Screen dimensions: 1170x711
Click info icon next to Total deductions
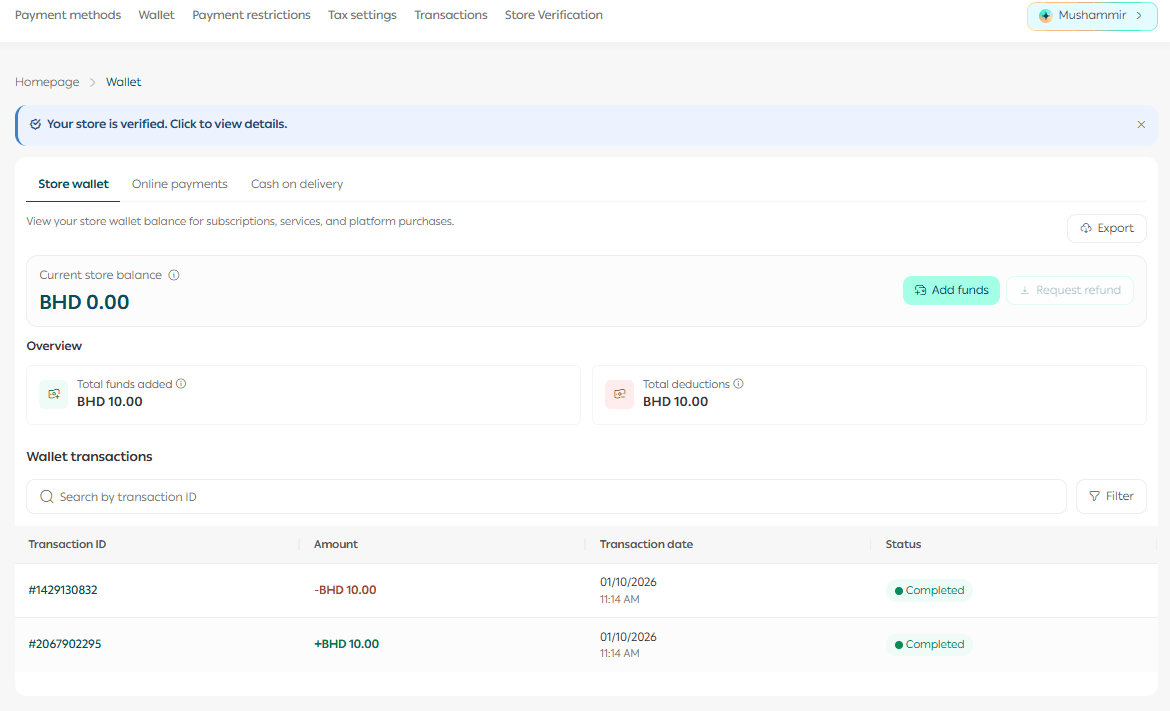[x=739, y=384]
